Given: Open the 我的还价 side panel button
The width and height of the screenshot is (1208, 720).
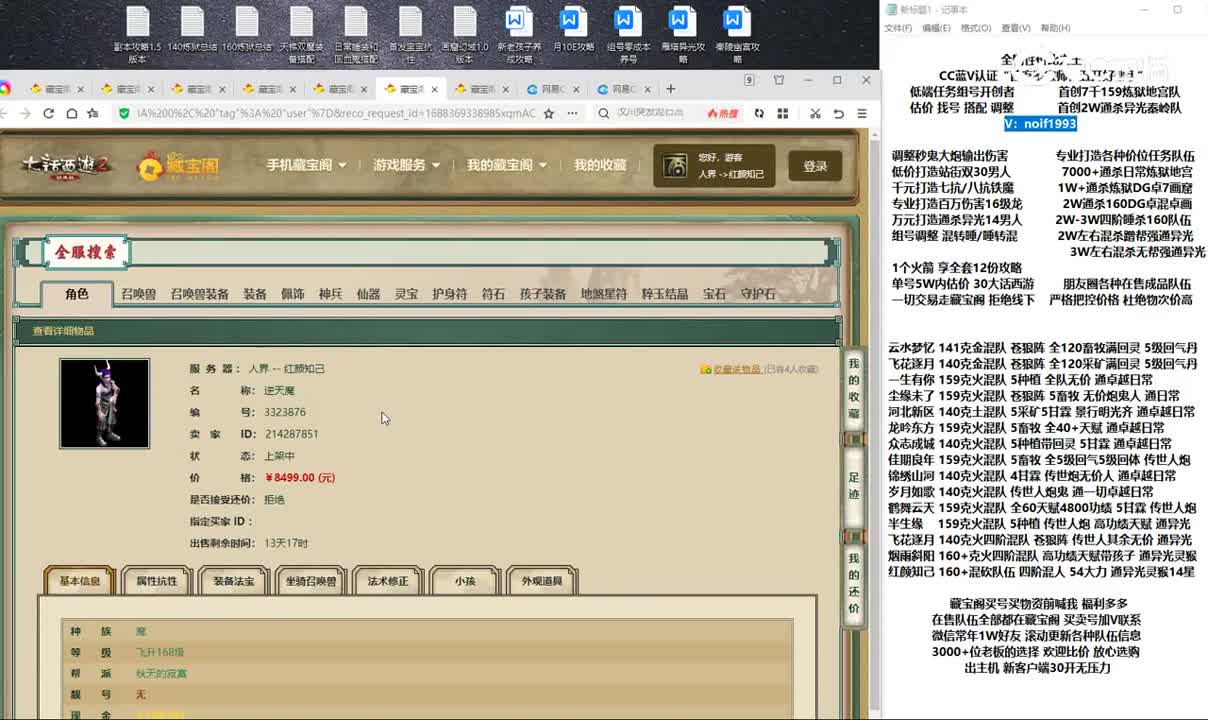Looking at the screenshot, I should coord(854,583).
